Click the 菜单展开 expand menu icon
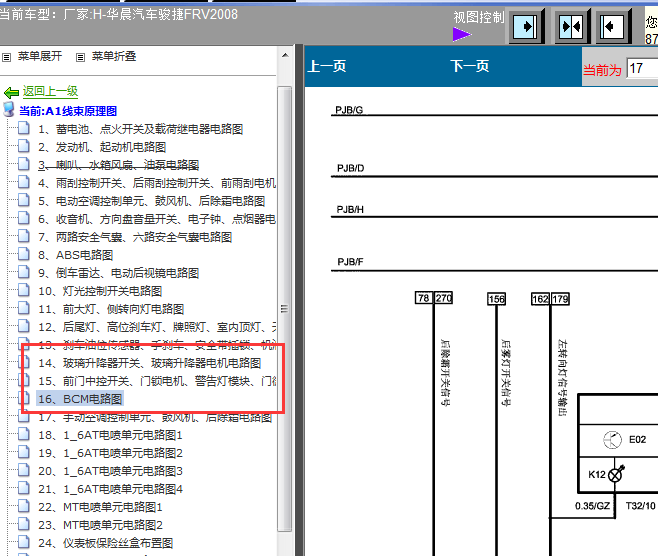The height and width of the screenshot is (556, 658). click(x=6, y=57)
